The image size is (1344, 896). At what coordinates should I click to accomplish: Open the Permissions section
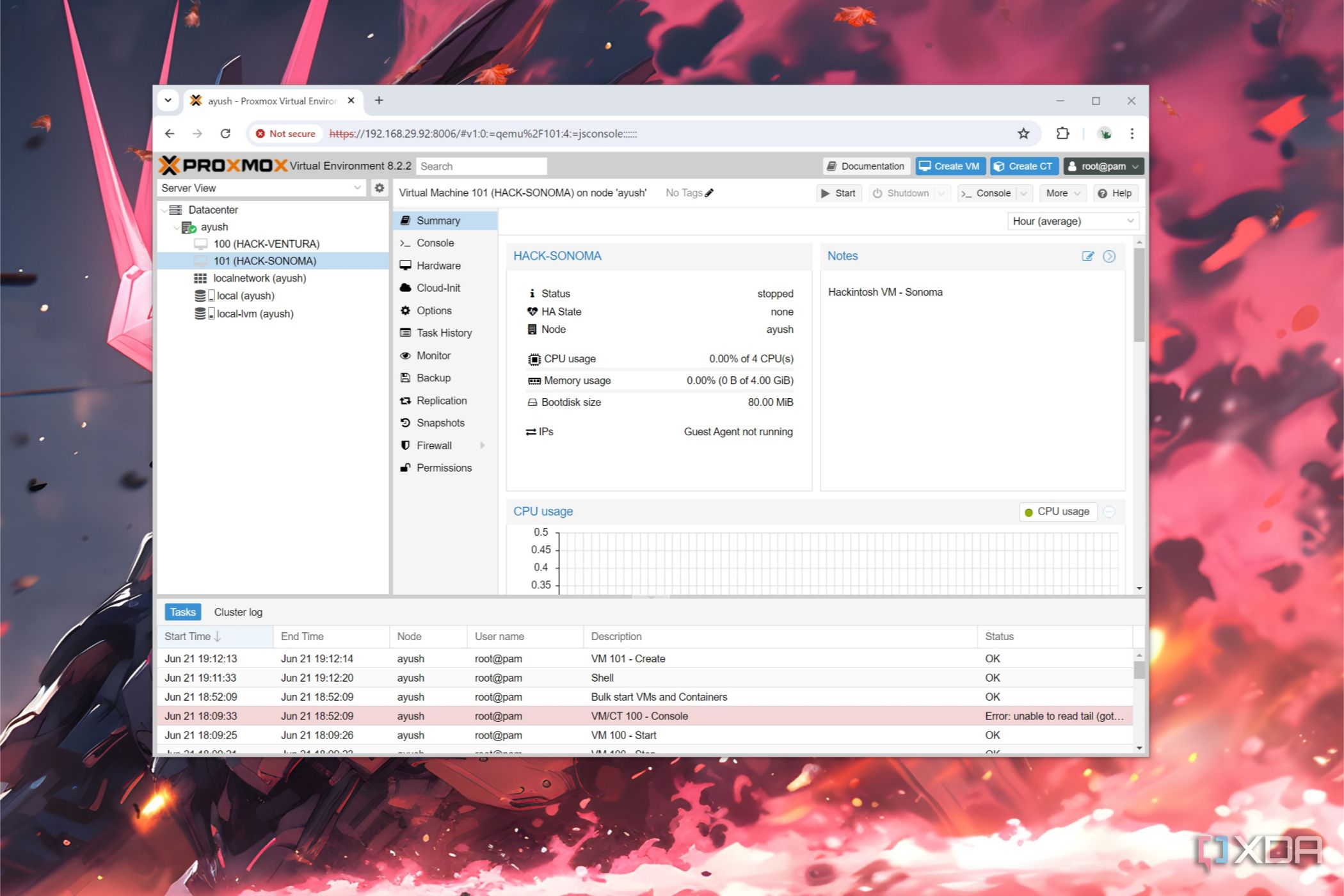(445, 468)
